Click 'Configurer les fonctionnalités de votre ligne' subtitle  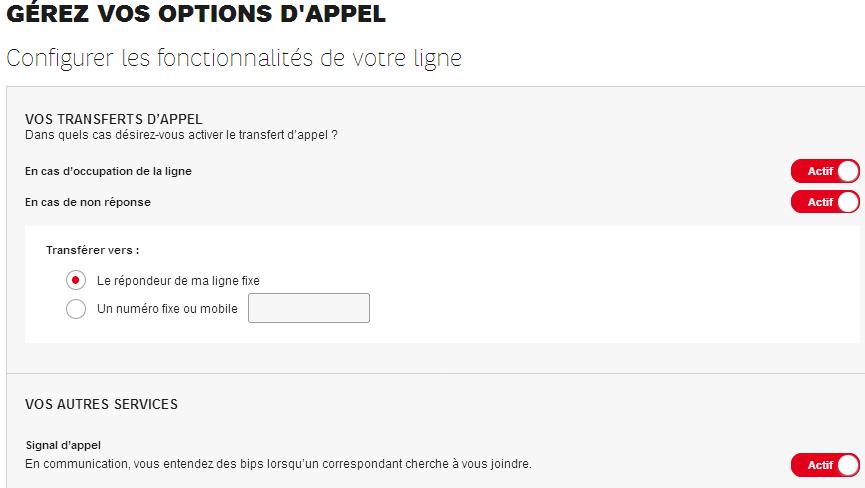234,58
